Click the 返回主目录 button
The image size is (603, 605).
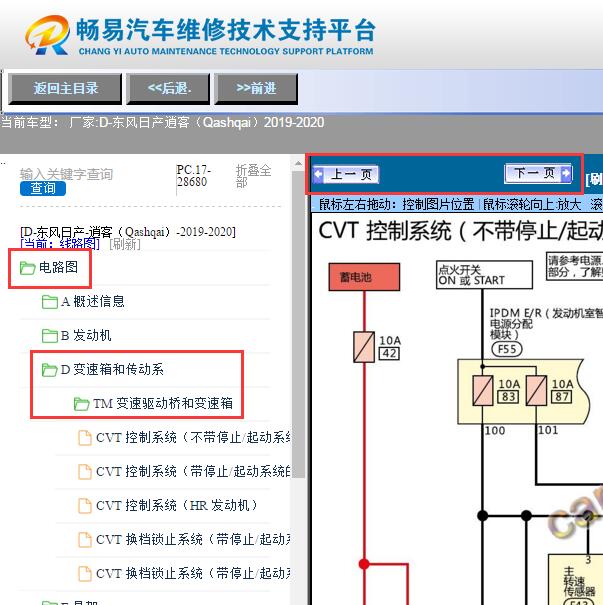click(65, 89)
